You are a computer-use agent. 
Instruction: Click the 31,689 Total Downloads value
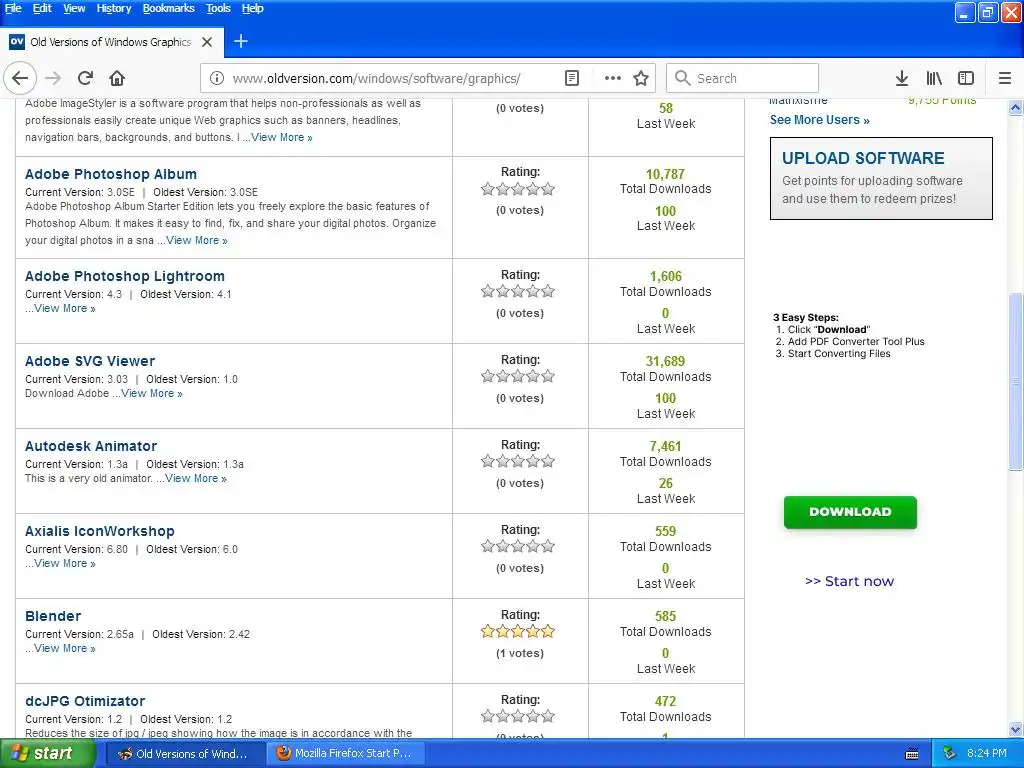pos(665,361)
